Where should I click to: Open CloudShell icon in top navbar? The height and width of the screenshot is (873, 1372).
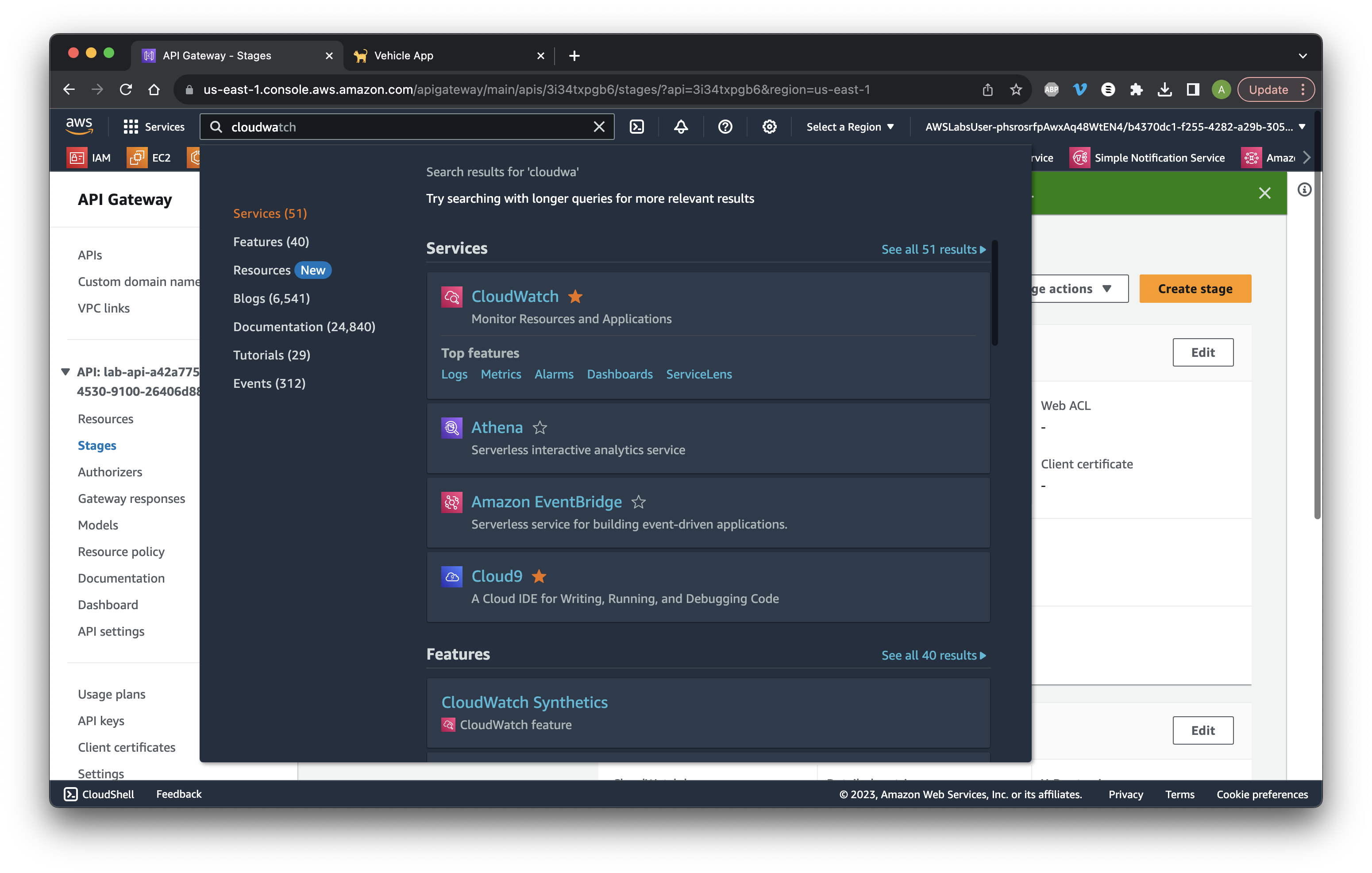tap(636, 127)
